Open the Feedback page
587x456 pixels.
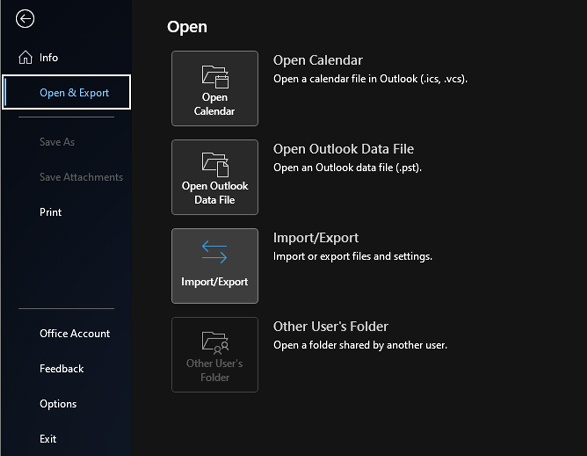click(x=66, y=369)
